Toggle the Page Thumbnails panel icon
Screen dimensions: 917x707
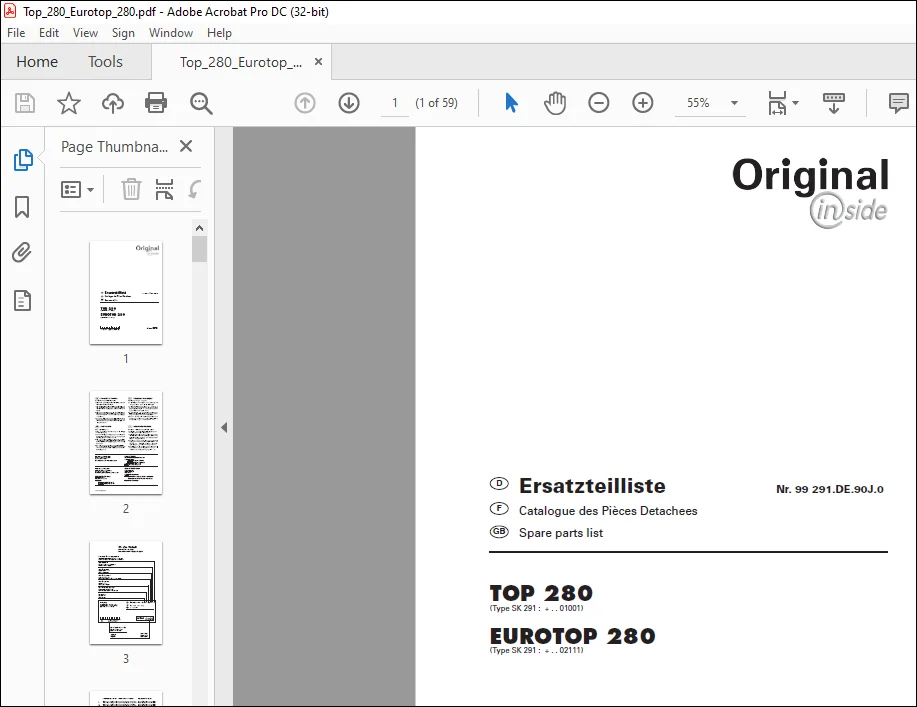coord(23,160)
